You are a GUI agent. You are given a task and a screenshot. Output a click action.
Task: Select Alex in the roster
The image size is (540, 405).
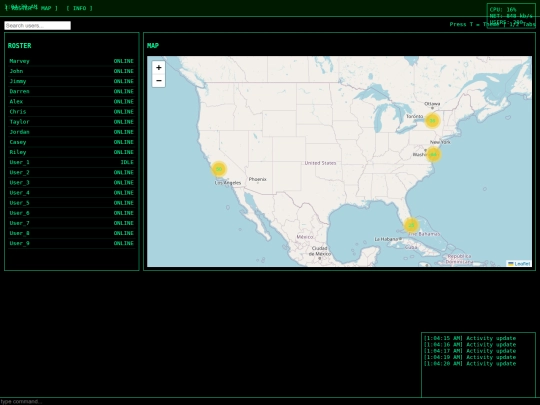point(72,102)
